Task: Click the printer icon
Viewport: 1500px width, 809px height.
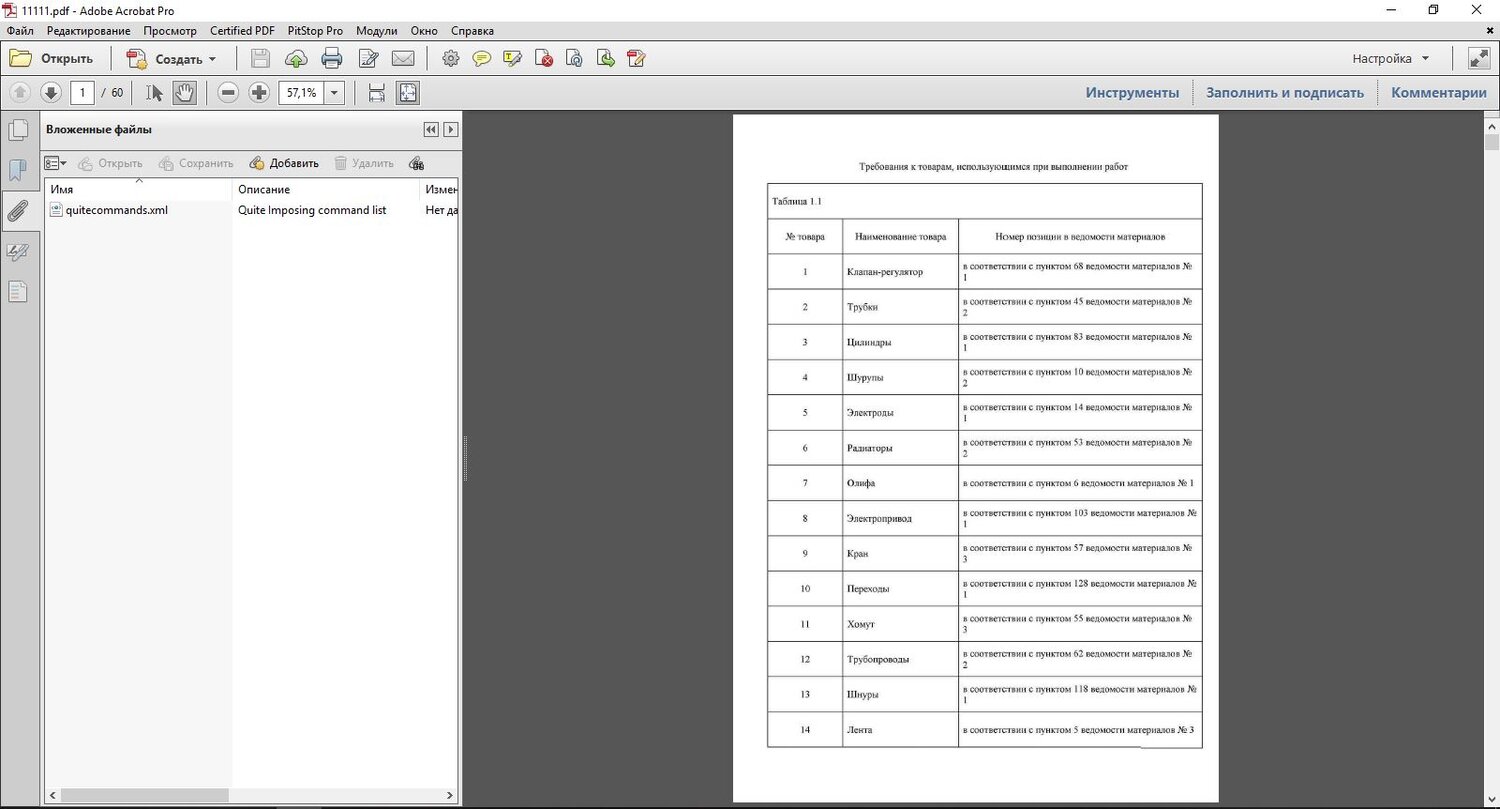Action: coord(332,59)
